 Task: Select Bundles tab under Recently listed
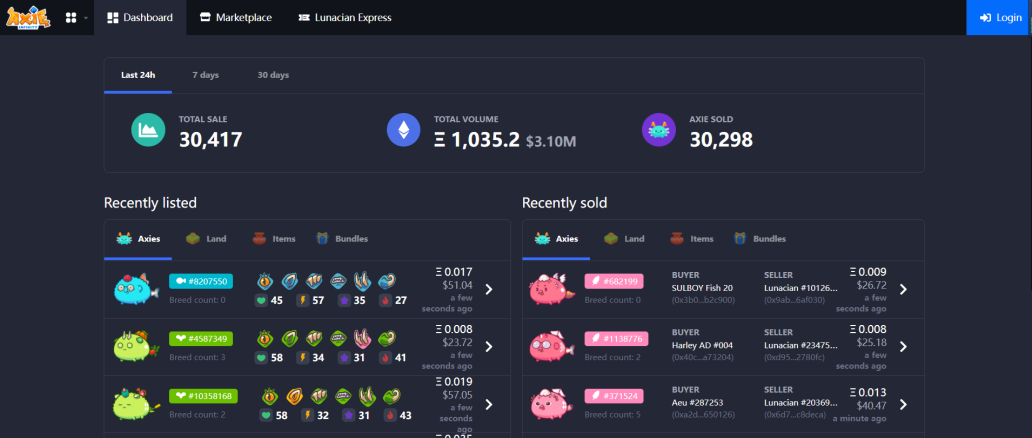(341, 239)
